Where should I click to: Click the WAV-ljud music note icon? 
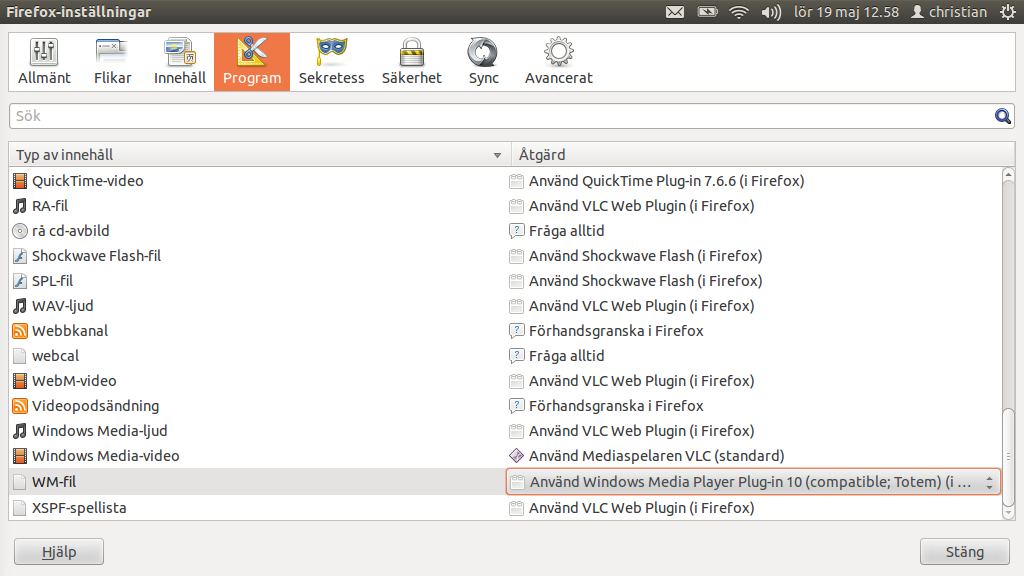20,306
